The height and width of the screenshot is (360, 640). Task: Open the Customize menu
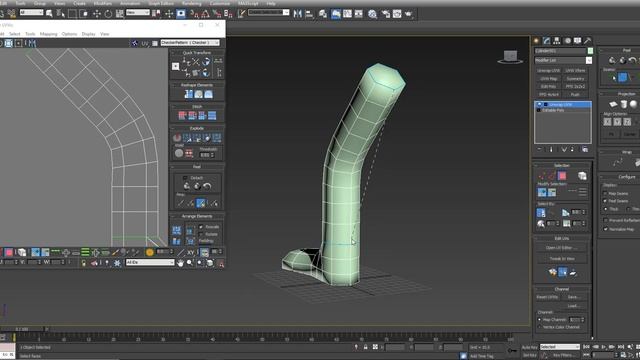click(220, 3)
